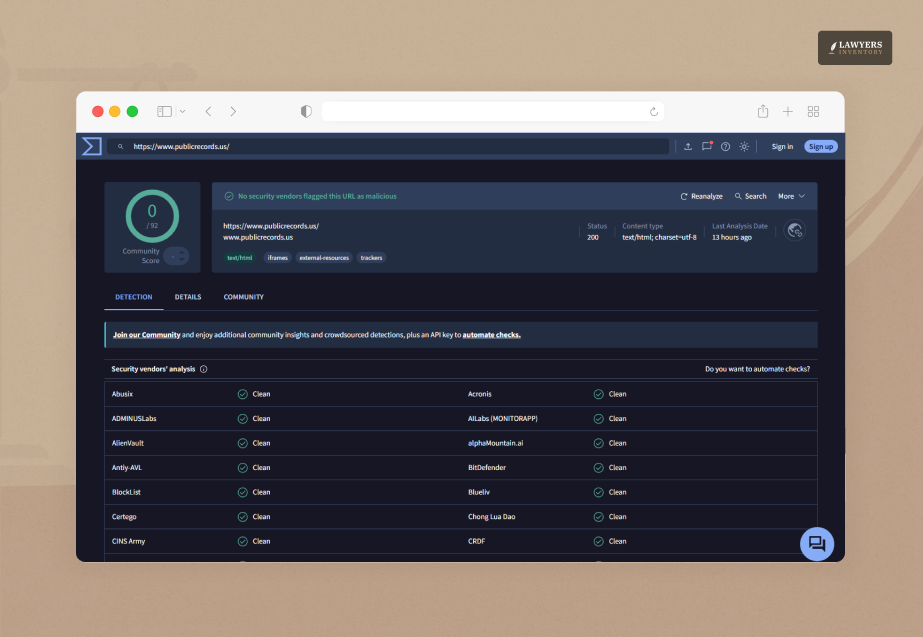Click the Sign in link
923x637 pixels.
pyautogui.click(x=782, y=147)
